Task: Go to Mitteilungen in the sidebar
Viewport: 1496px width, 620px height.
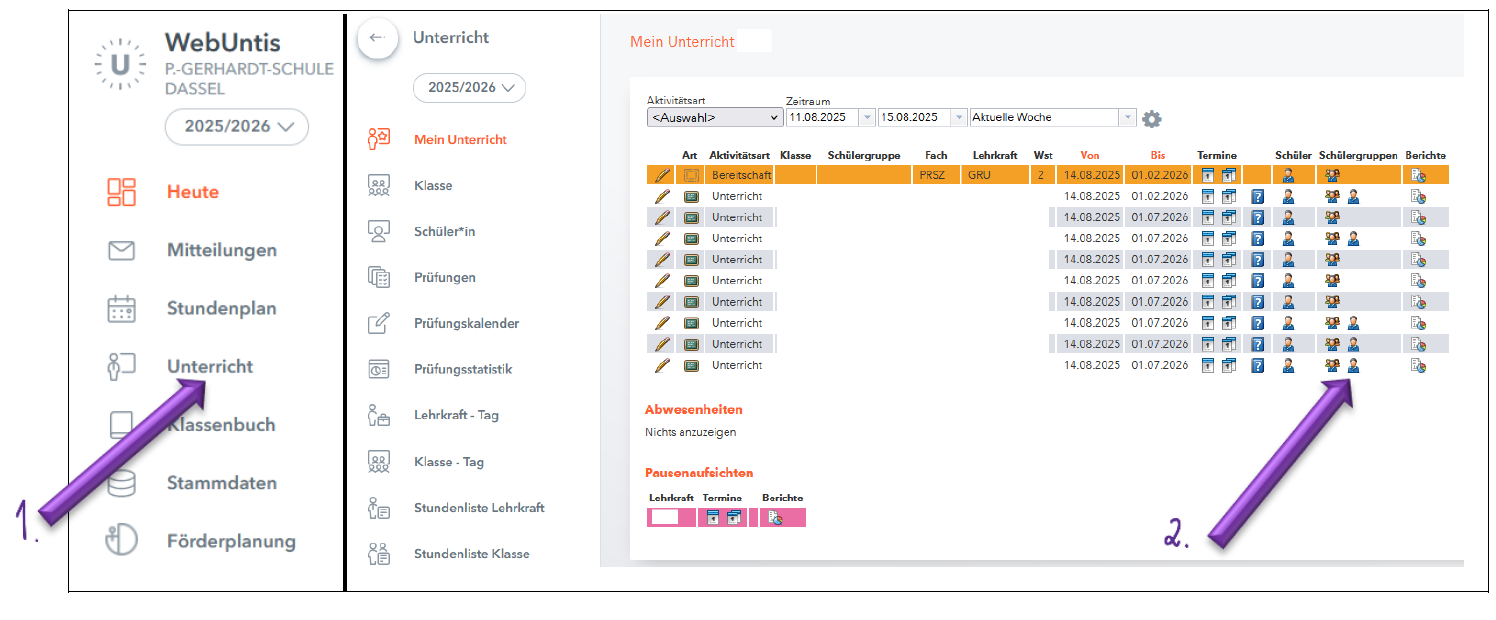Action: (x=221, y=251)
